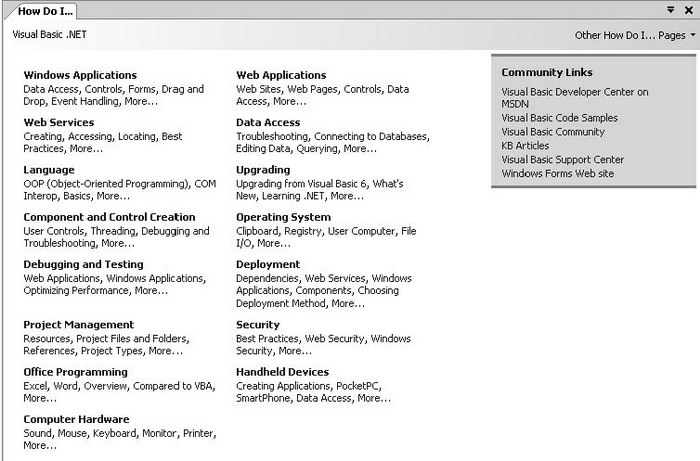
Task: Click Web Sites under Web Applications
Action: pos(258,89)
